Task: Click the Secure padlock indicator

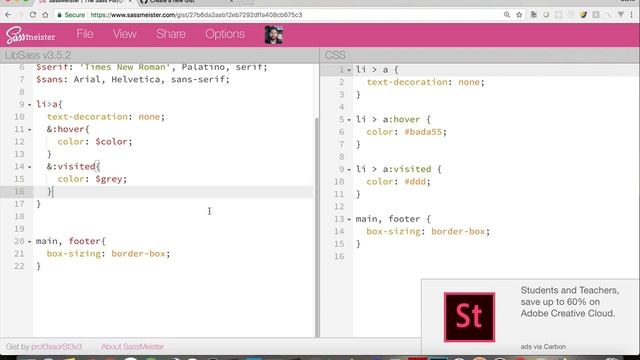Action: [x=71, y=15]
